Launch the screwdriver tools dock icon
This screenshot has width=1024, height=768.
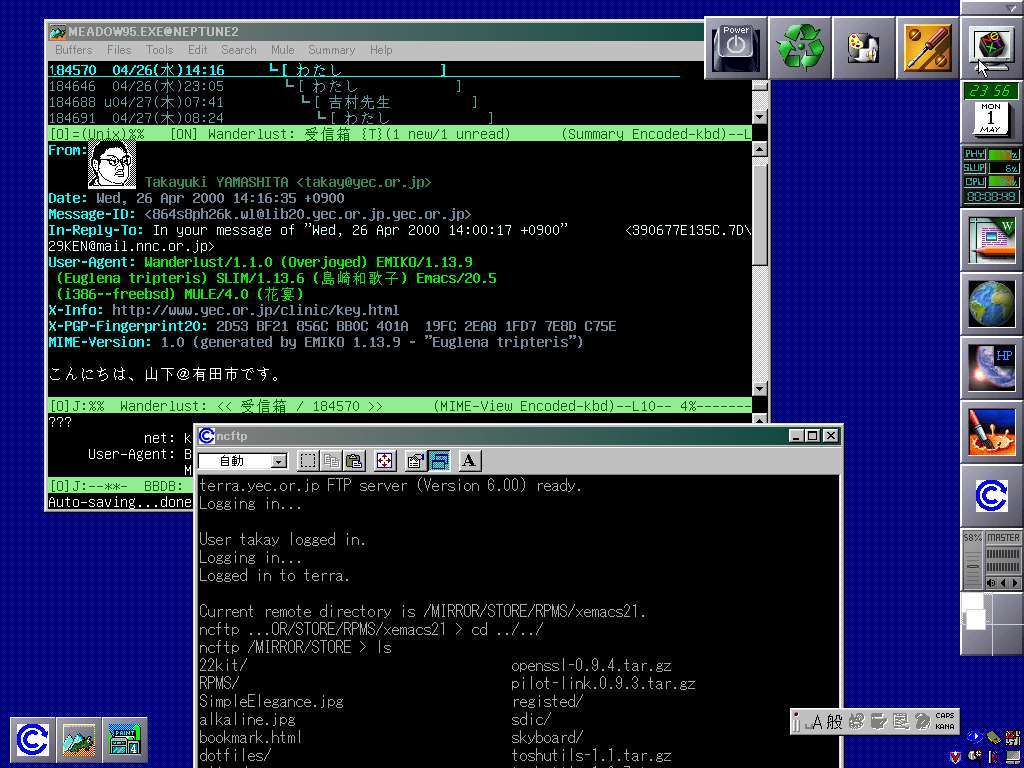pos(927,48)
